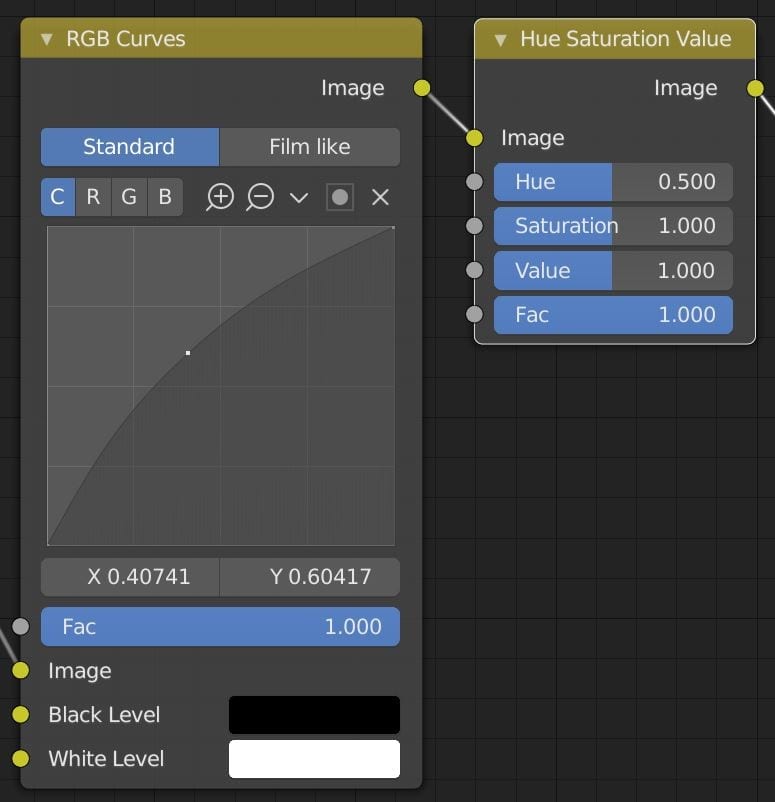
Task: Click the Saturation value field
Action: (x=613, y=226)
